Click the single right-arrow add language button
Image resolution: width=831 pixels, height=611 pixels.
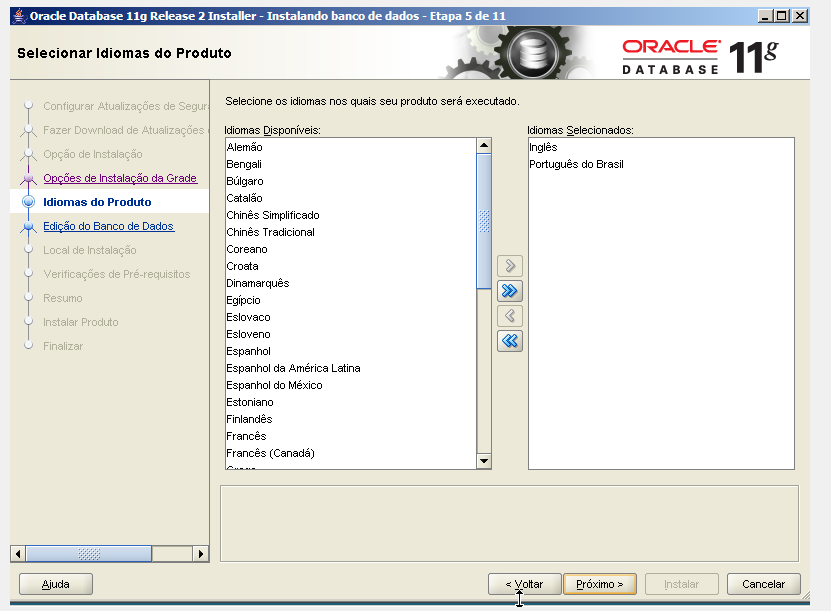tap(510, 265)
